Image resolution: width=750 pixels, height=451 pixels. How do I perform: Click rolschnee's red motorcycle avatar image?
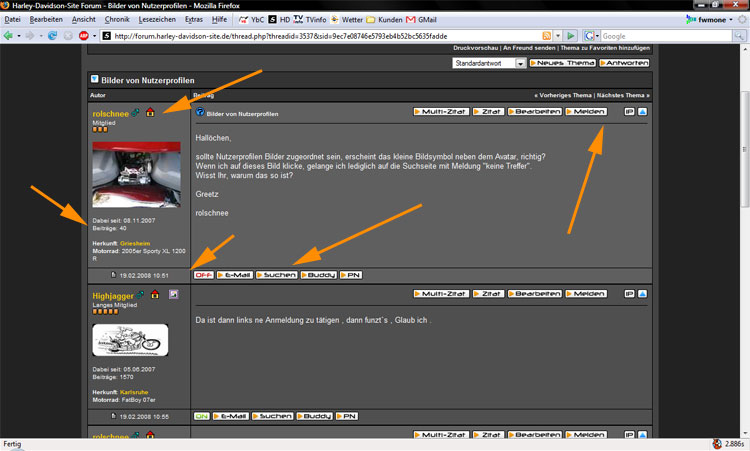[x=136, y=174]
